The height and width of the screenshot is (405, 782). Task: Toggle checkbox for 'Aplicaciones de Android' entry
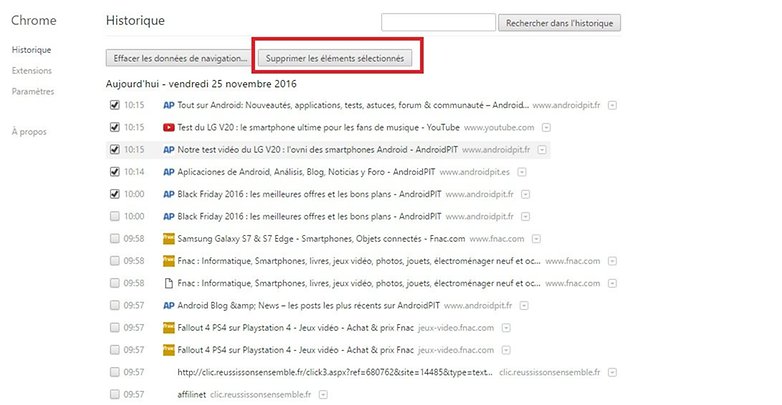coord(115,172)
